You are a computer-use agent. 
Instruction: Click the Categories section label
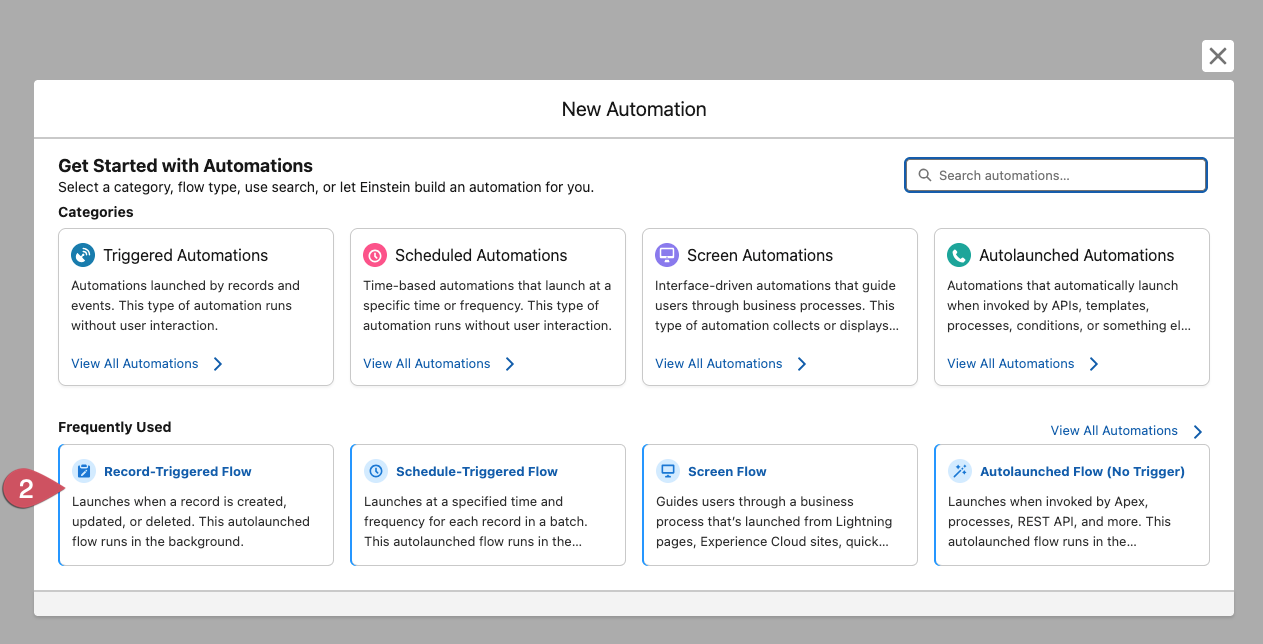point(96,212)
